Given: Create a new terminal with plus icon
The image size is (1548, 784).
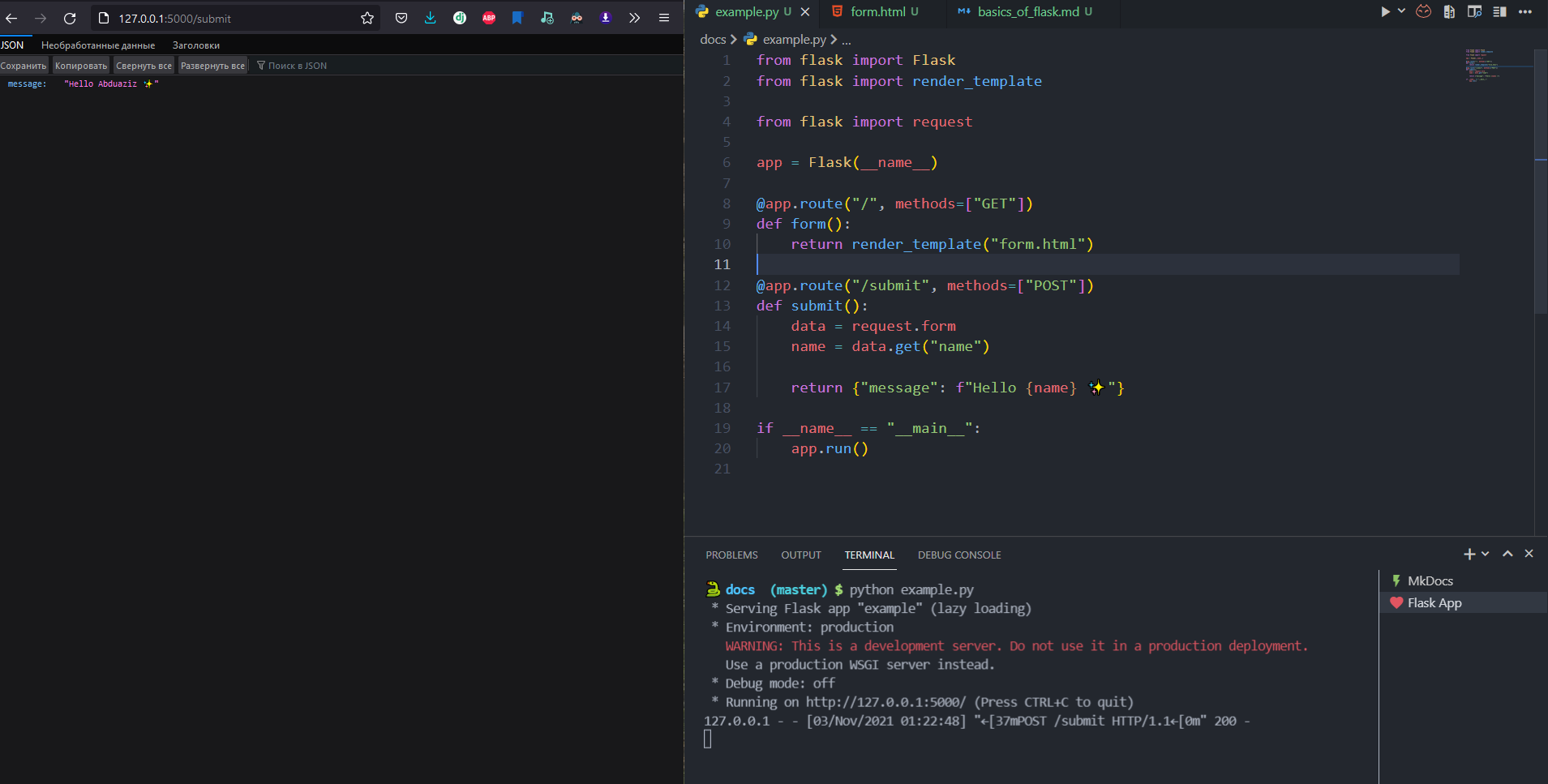Looking at the screenshot, I should (1469, 554).
